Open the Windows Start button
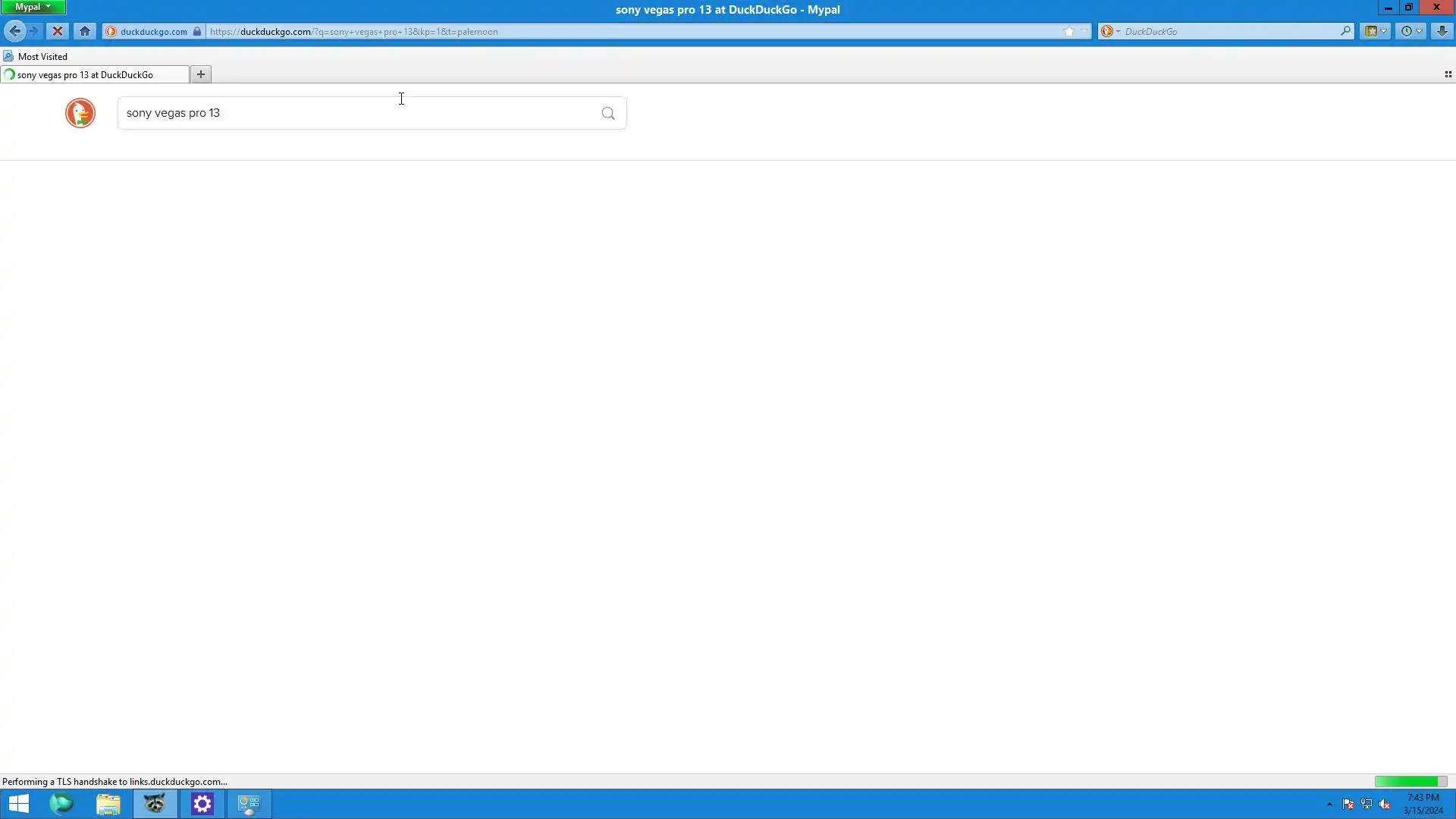This screenshot has height=819, width=1456. coord(18,803)
